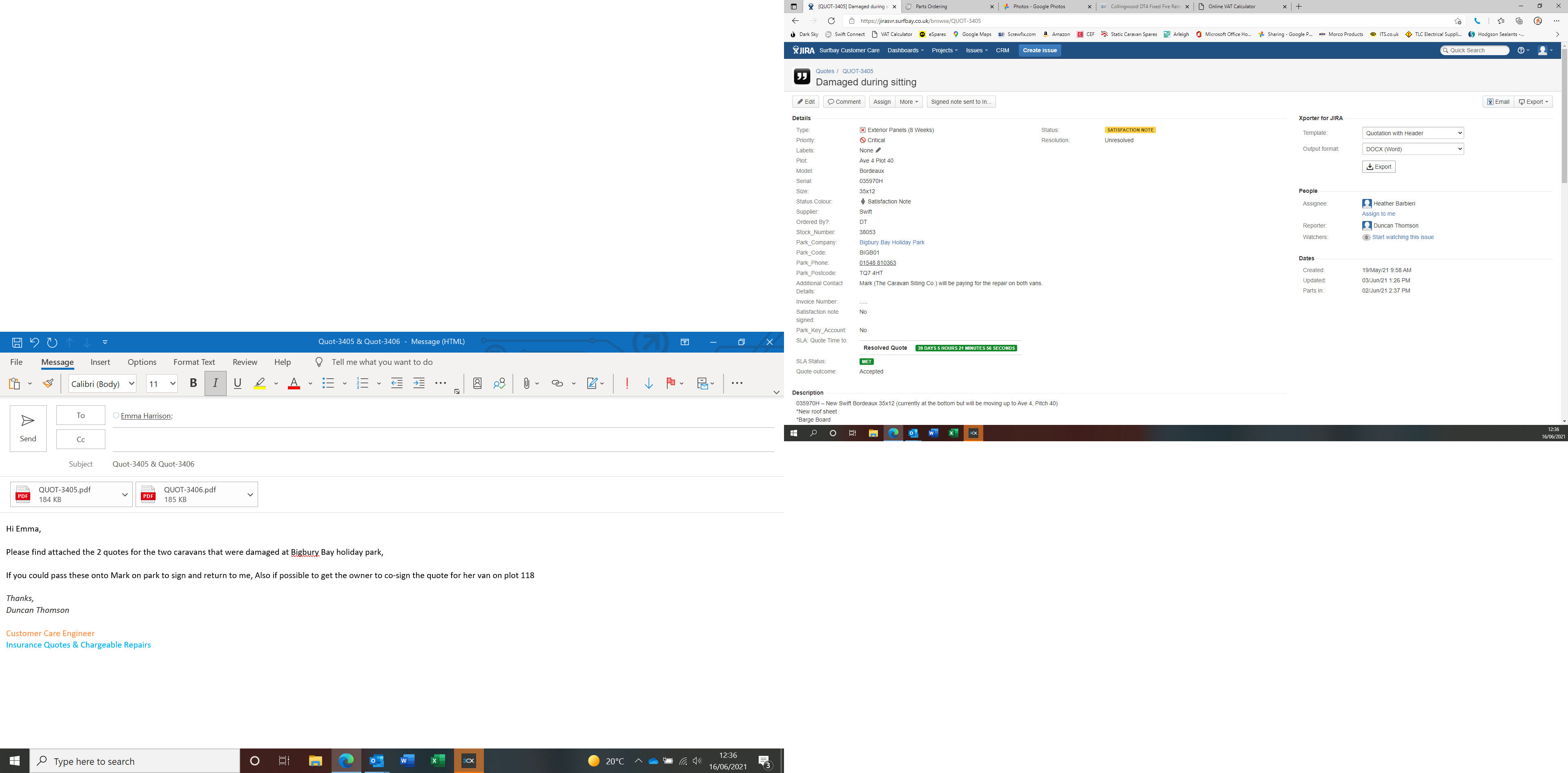Click the Insert Link icon

[x=557, y=383]
